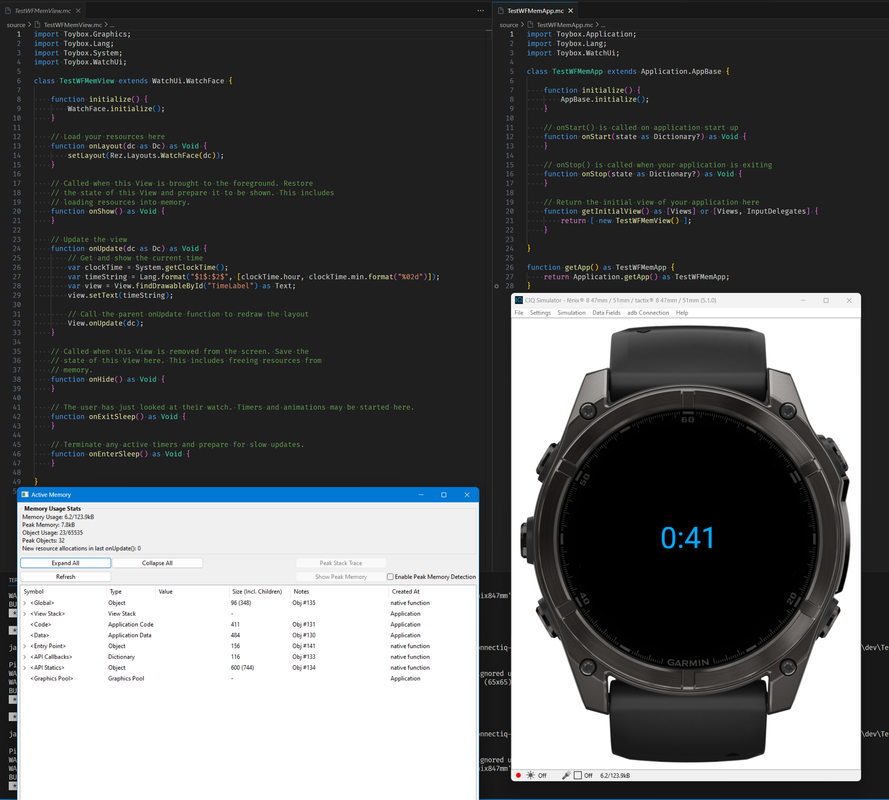Screen dimensions: 889x800
Task: Click the '600 (744)' size value
Action: pyautogui.click(x=243, y=667)
